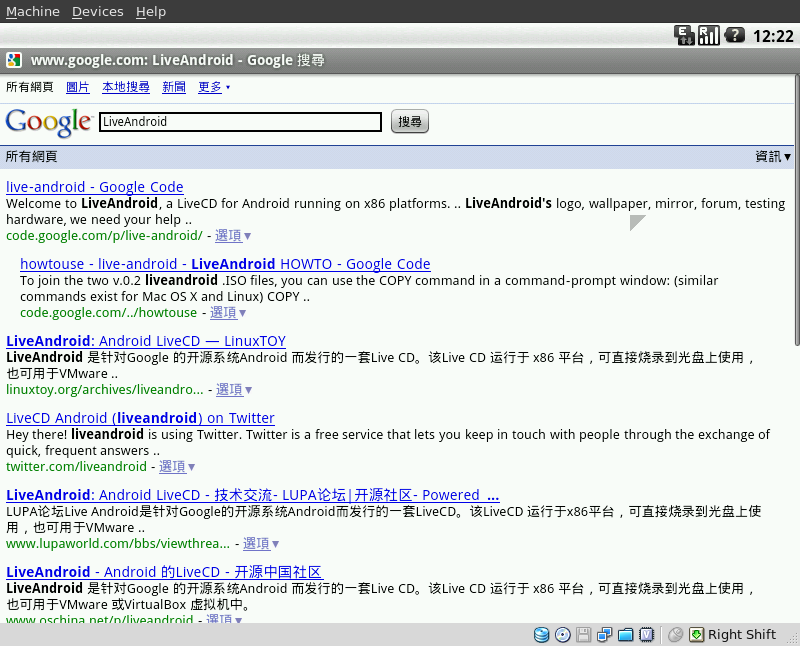Screen dimensions: 800x646
Task: Click the signal strength status icon
Action: tap(708, 35)
